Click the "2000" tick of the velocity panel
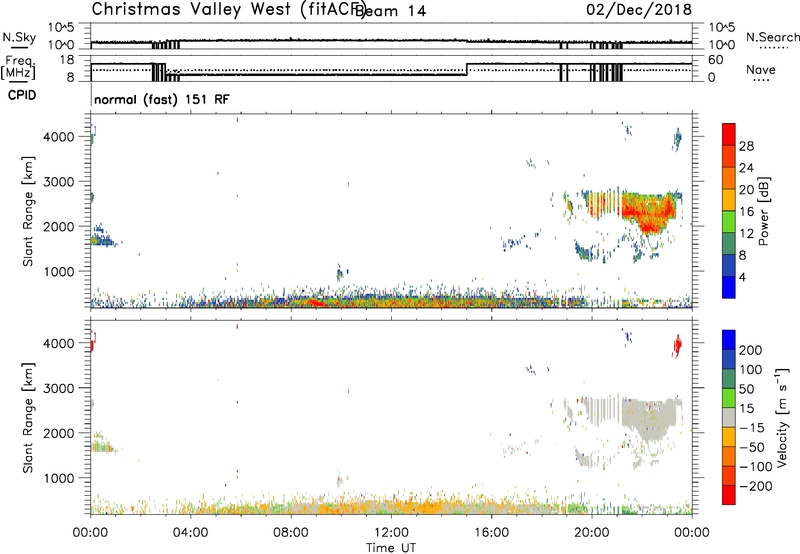This screenshot has width=800, height=554. [58, 433]
